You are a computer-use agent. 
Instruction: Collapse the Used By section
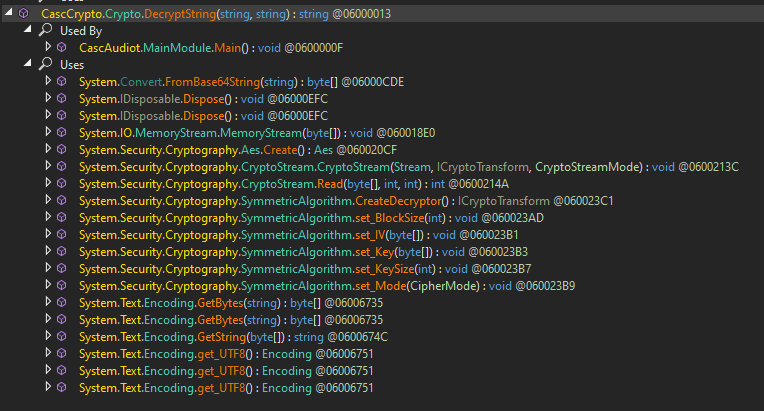pos(28,30)
